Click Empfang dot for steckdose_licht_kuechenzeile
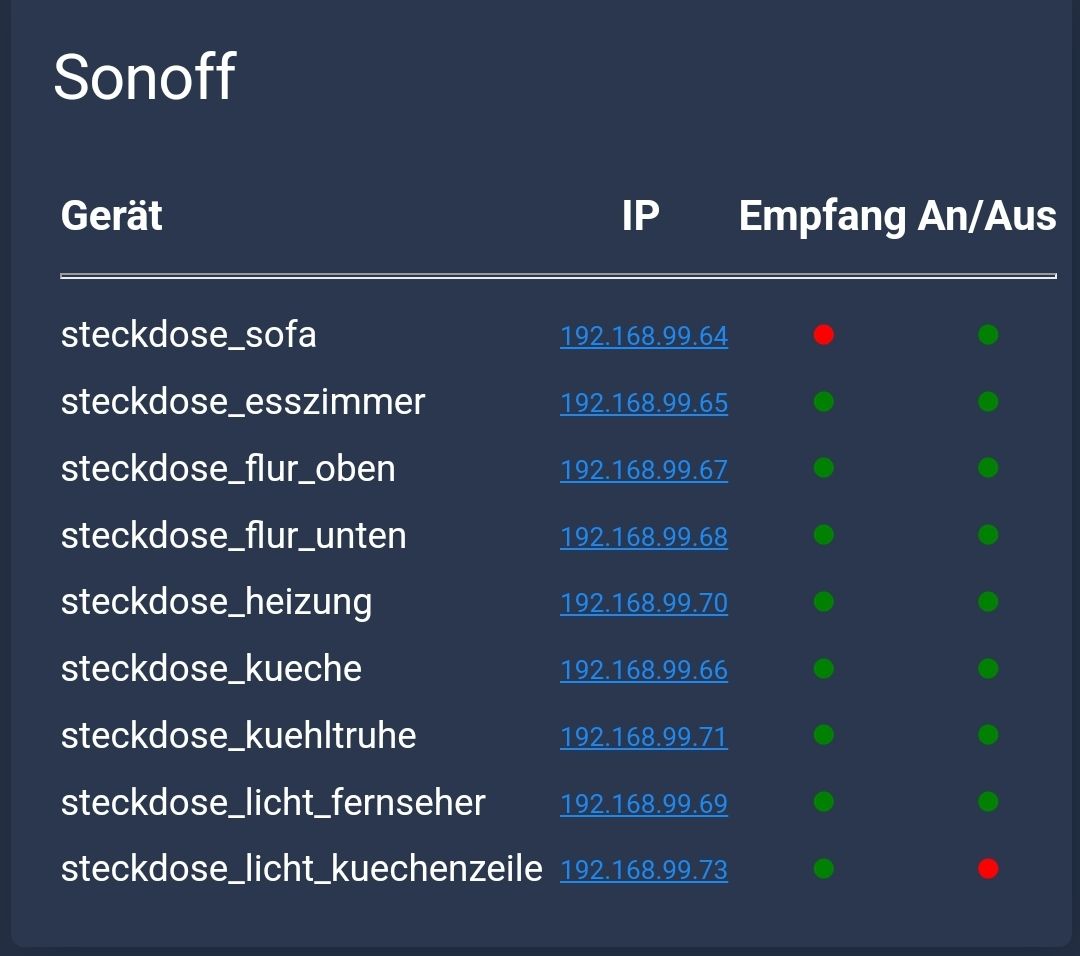This screenshot has width=1080, height=956. pyautogui.click(x=824, y=869)
